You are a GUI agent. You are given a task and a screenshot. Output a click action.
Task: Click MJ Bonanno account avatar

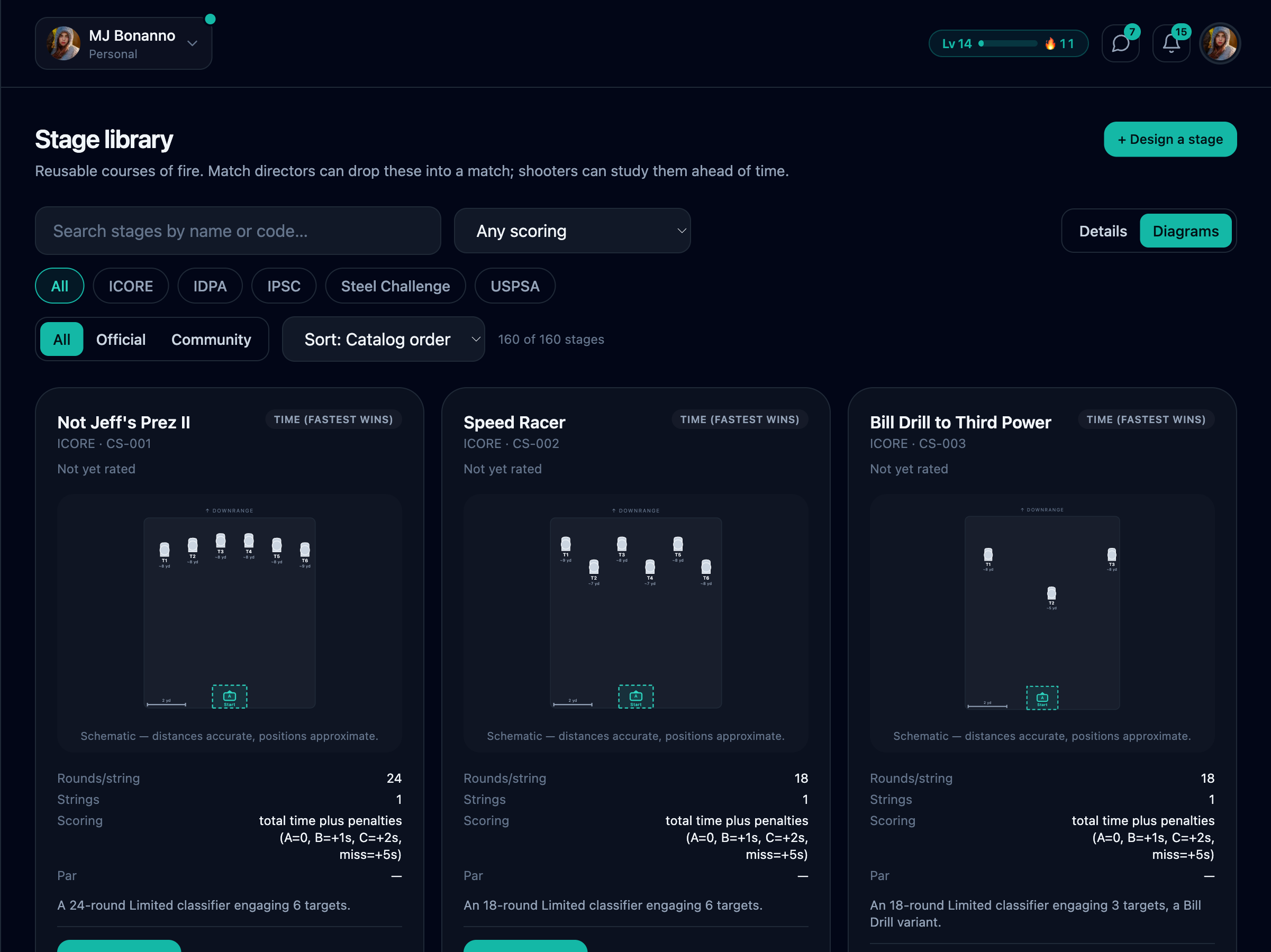63,44
